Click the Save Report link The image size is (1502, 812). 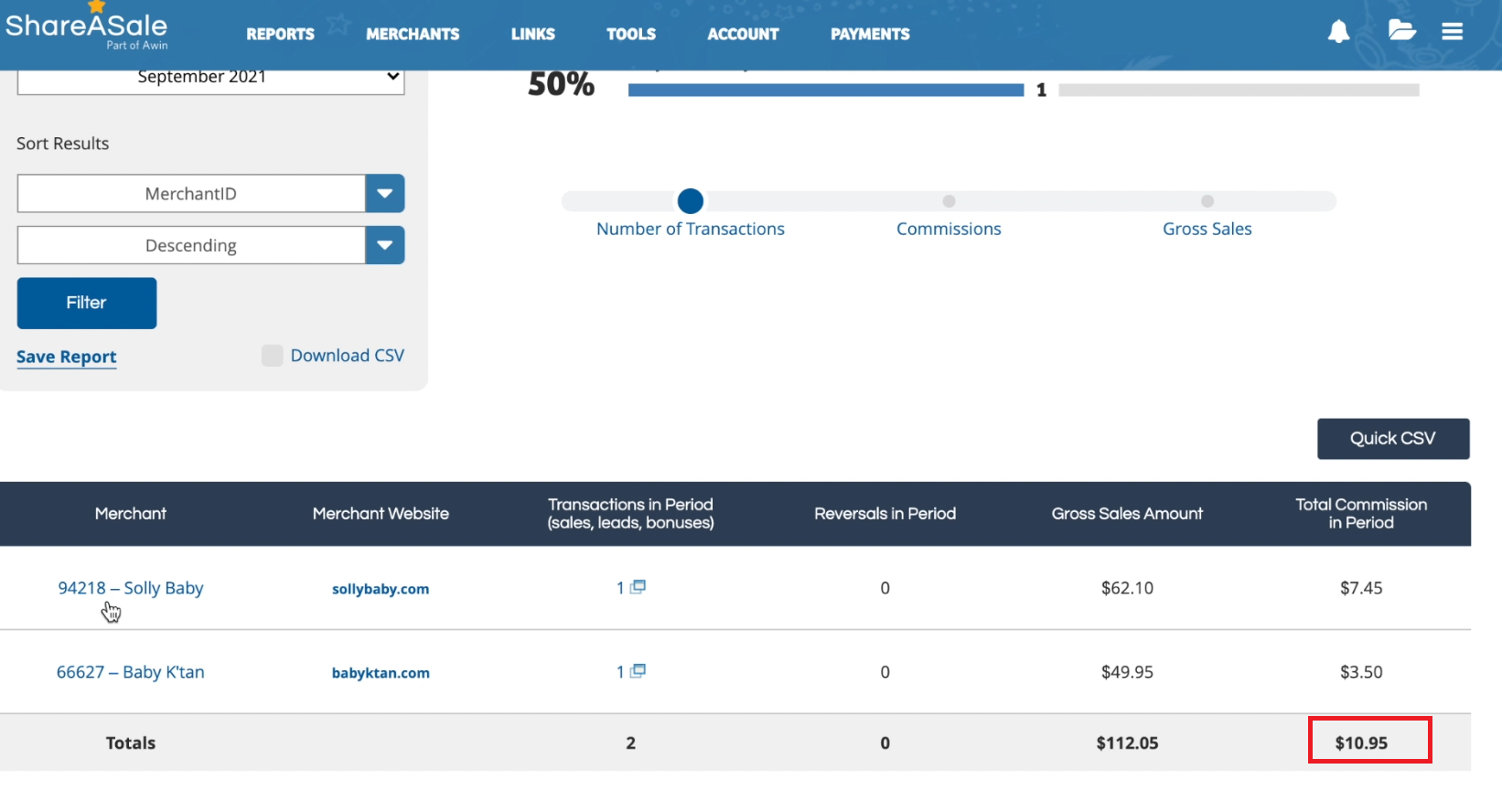pos(67,357)
